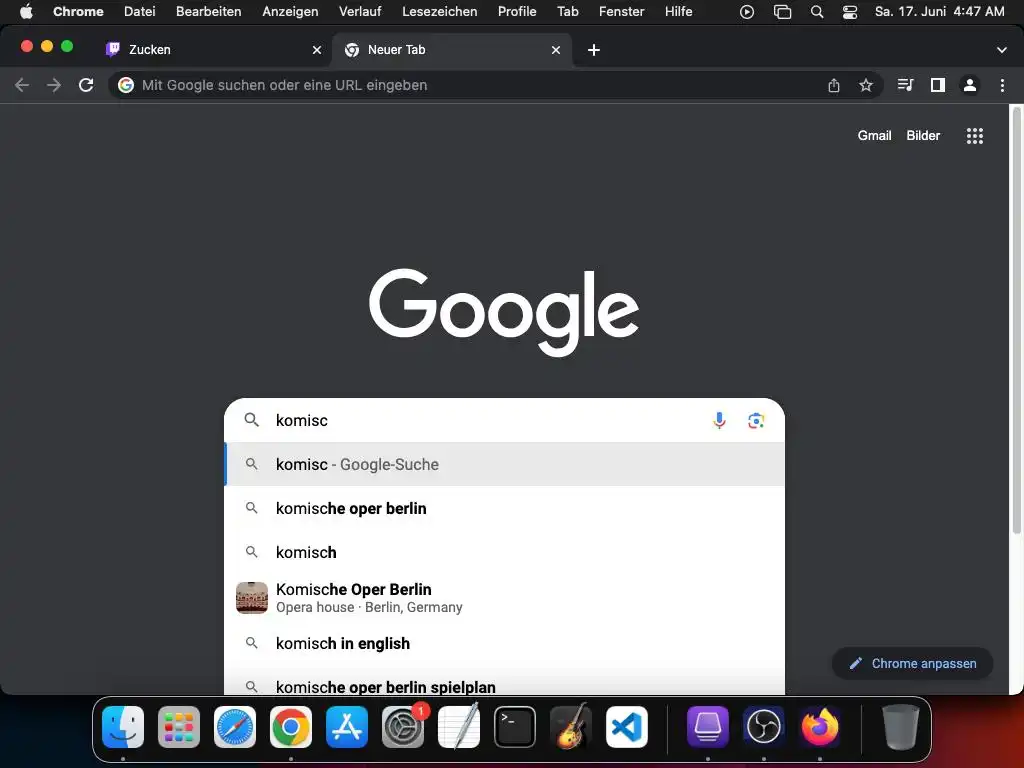Open the Datei menu
This screenshot has width=1024, height=768.
(x=140, y=12)
